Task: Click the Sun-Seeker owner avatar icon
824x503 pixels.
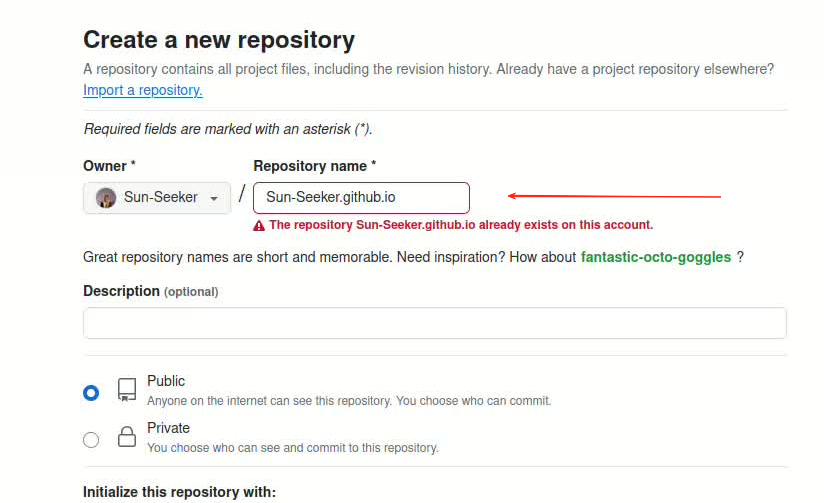Action: coord(105,198)
